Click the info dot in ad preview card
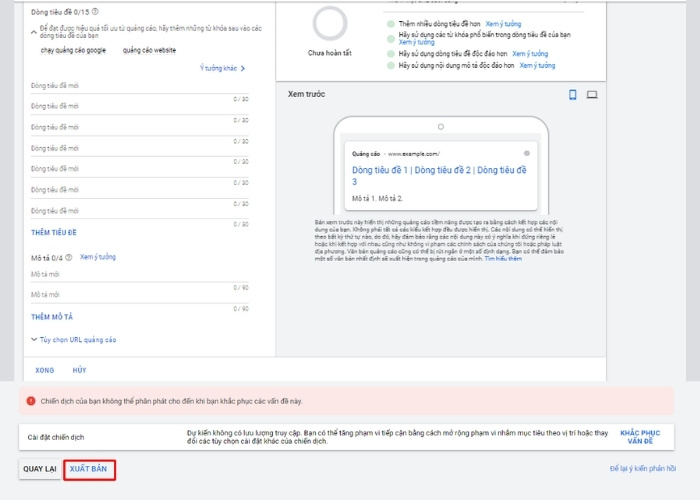 coord(526,153)
